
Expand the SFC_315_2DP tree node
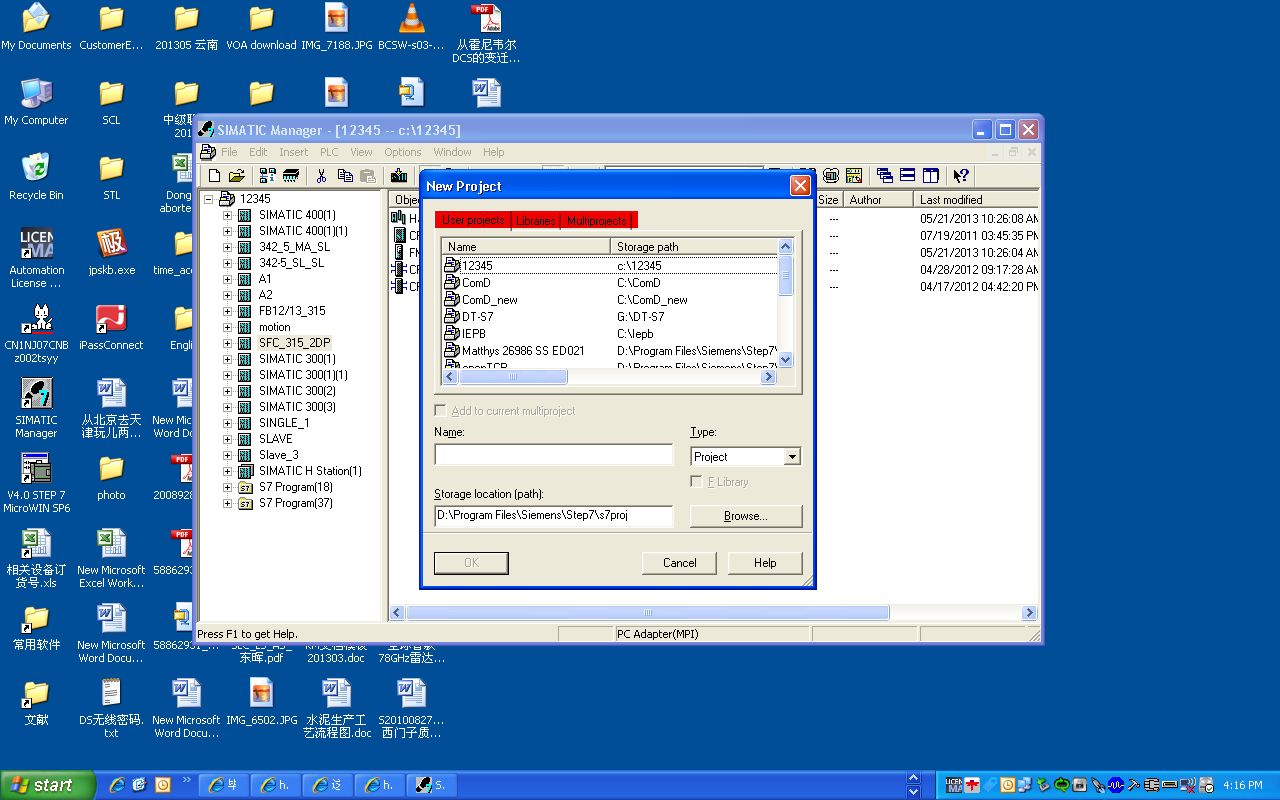coord(227,343)
